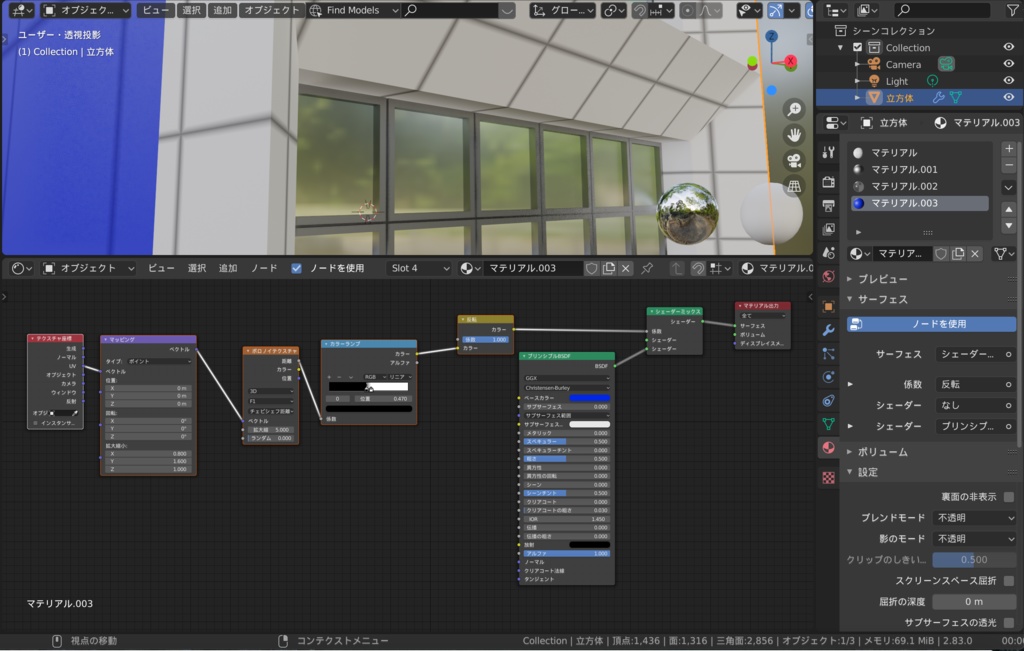Image resolution: width=1024 pixels, height=651 pixels.
Task: Open viewport ビュー menu
Action: [x=155, y=10]
